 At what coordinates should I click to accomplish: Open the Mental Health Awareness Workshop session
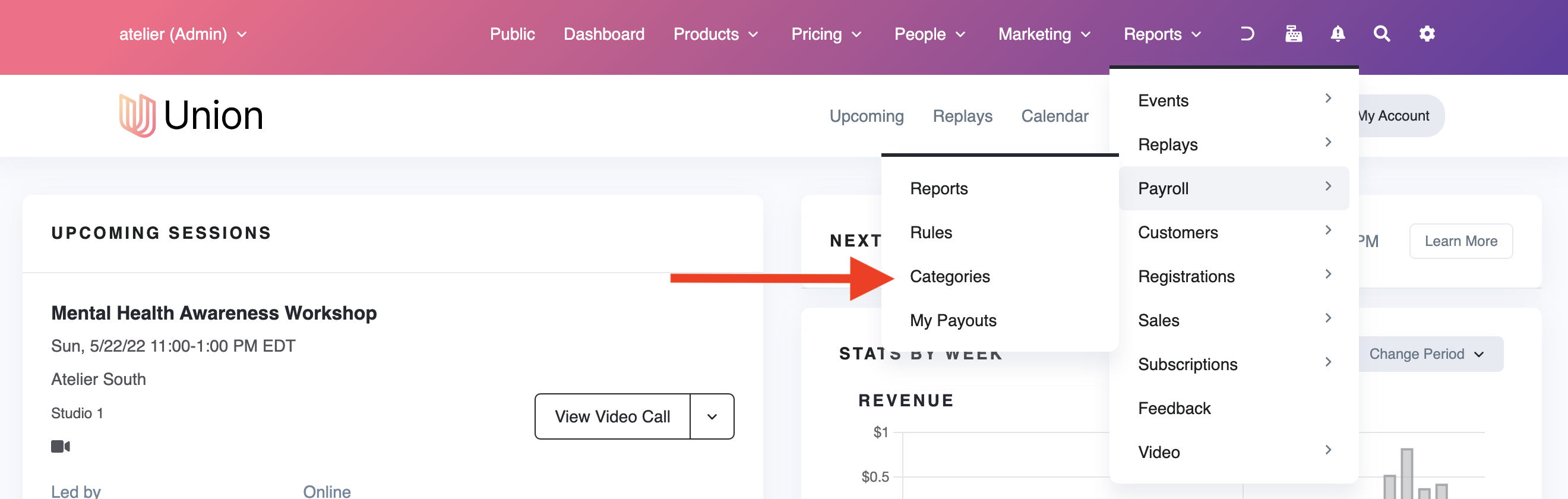click(214, 313)
